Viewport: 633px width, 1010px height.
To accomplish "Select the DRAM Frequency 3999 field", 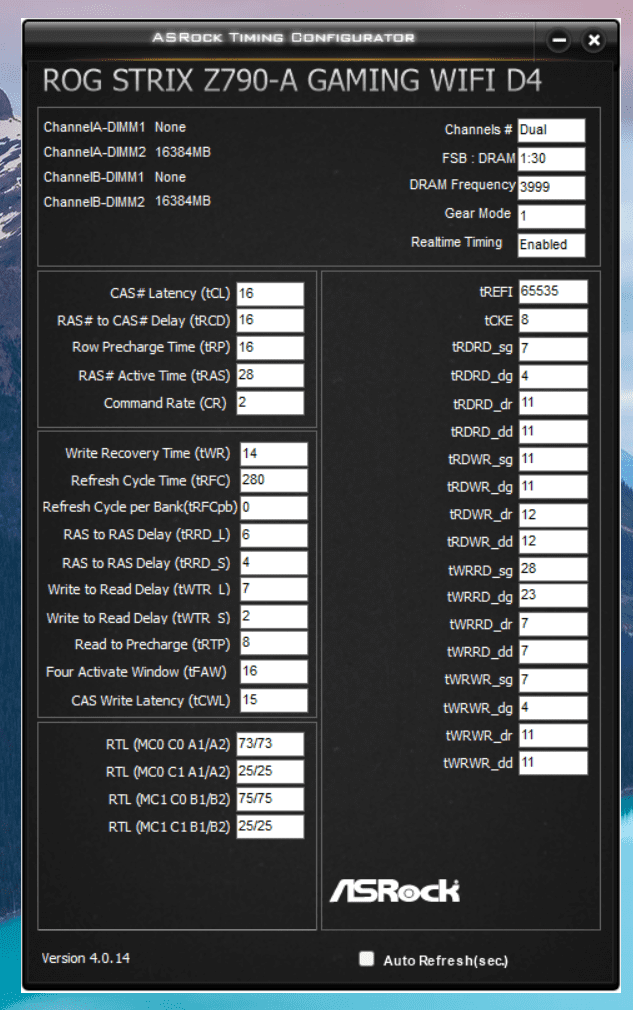I will coord(551,187).
